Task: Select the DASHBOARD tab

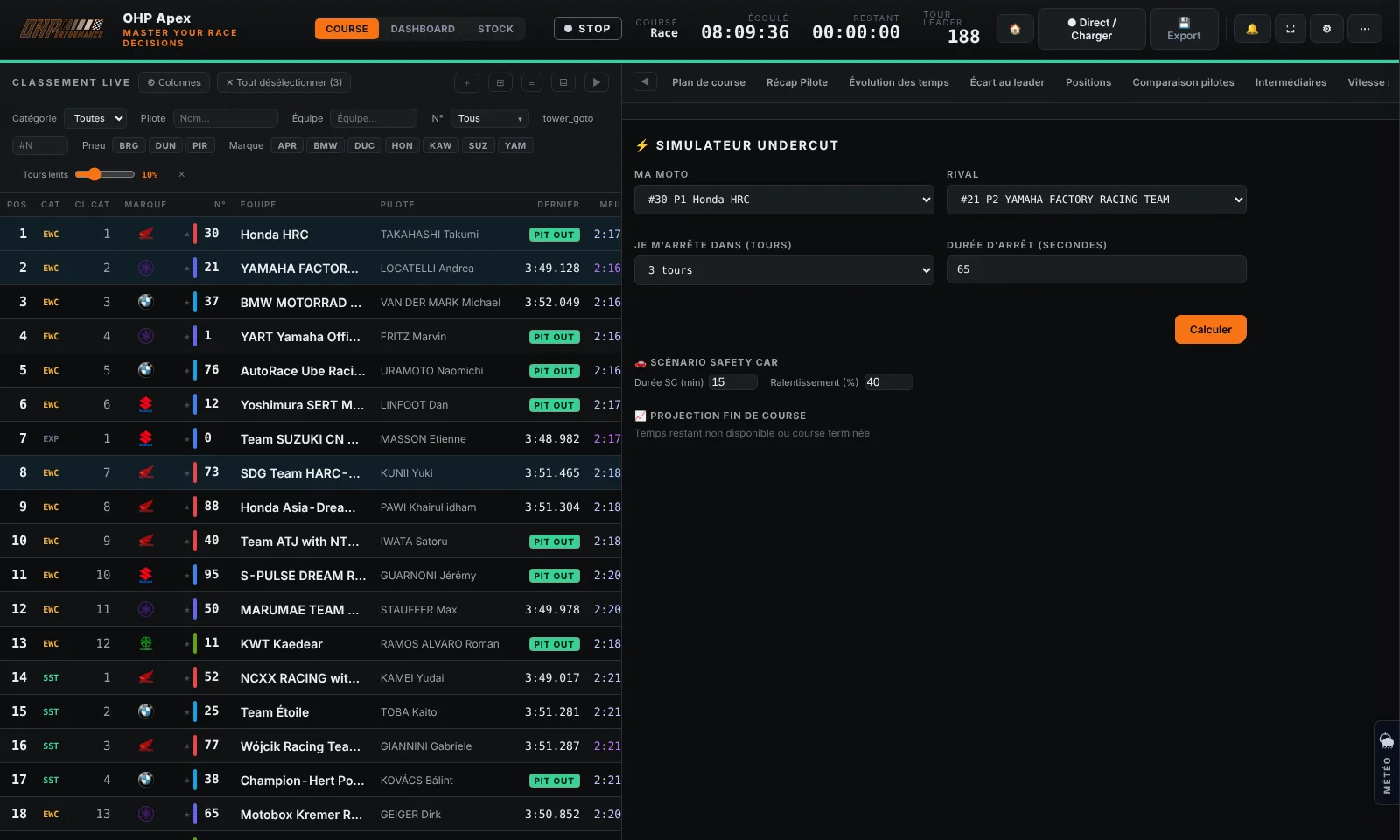Action: click(423, 29)
